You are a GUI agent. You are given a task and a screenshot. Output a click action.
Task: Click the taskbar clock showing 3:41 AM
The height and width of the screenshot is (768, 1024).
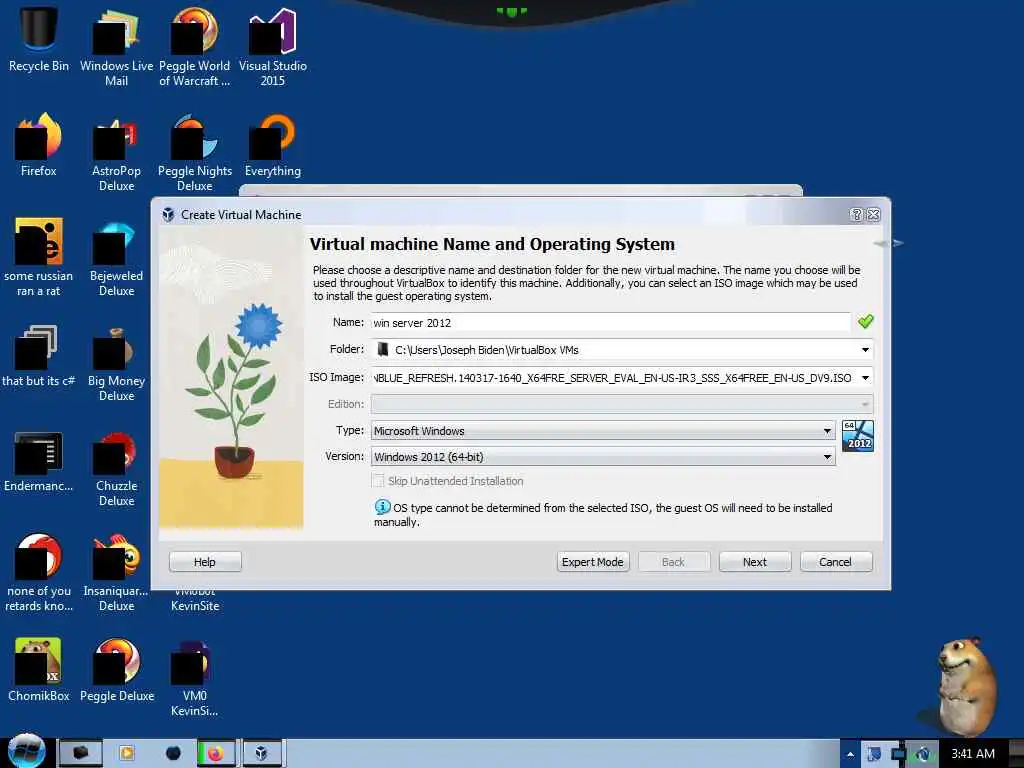[x=972, y=754]
